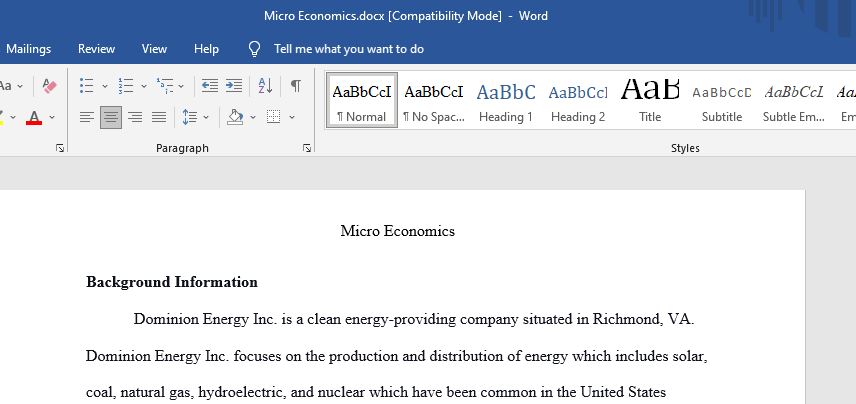The width and height of the screenshot is (856, 404).
Task: Expand font color dropdown arrow
Action: click(52, 117)
